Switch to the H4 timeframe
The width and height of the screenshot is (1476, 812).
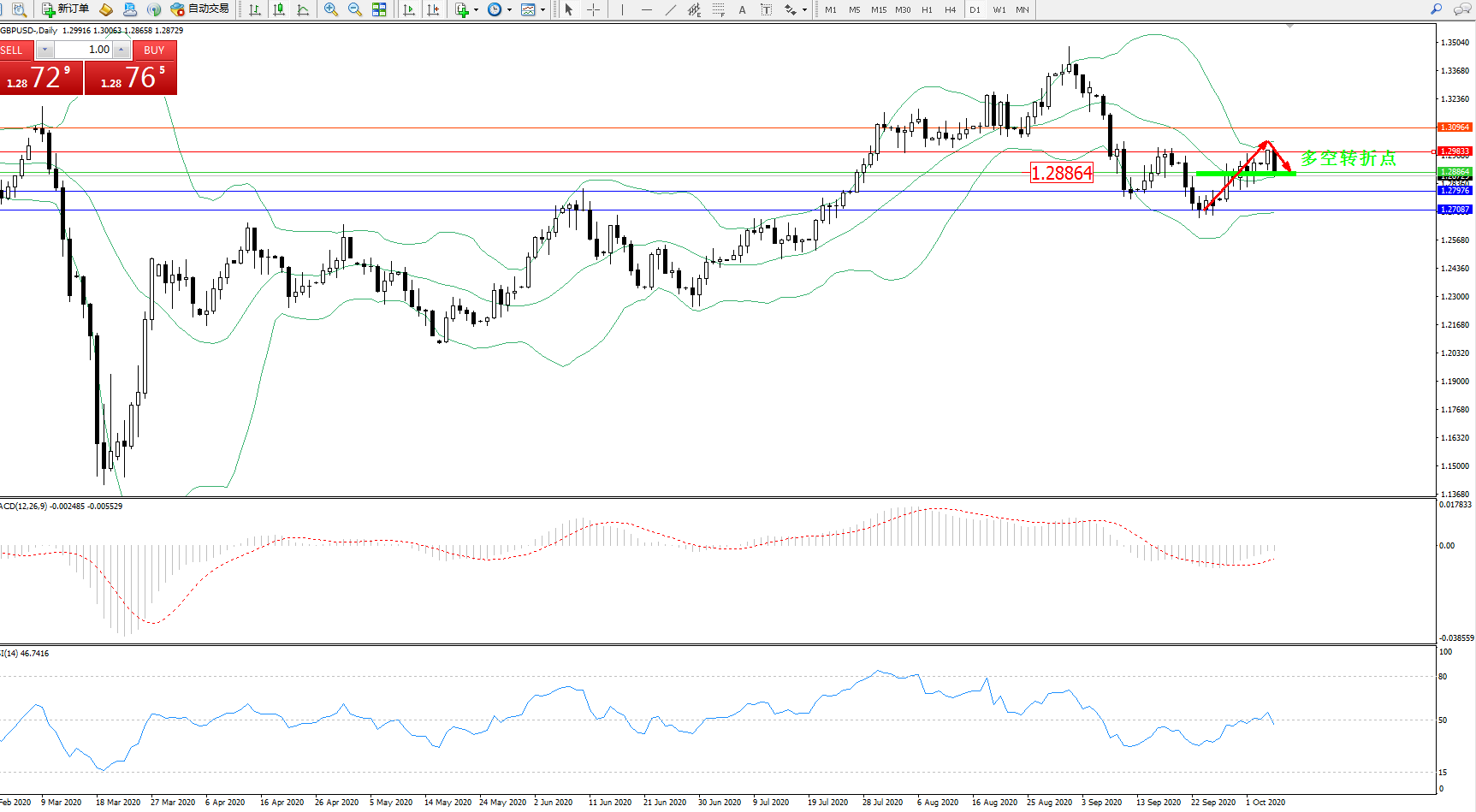click(950, 9)
